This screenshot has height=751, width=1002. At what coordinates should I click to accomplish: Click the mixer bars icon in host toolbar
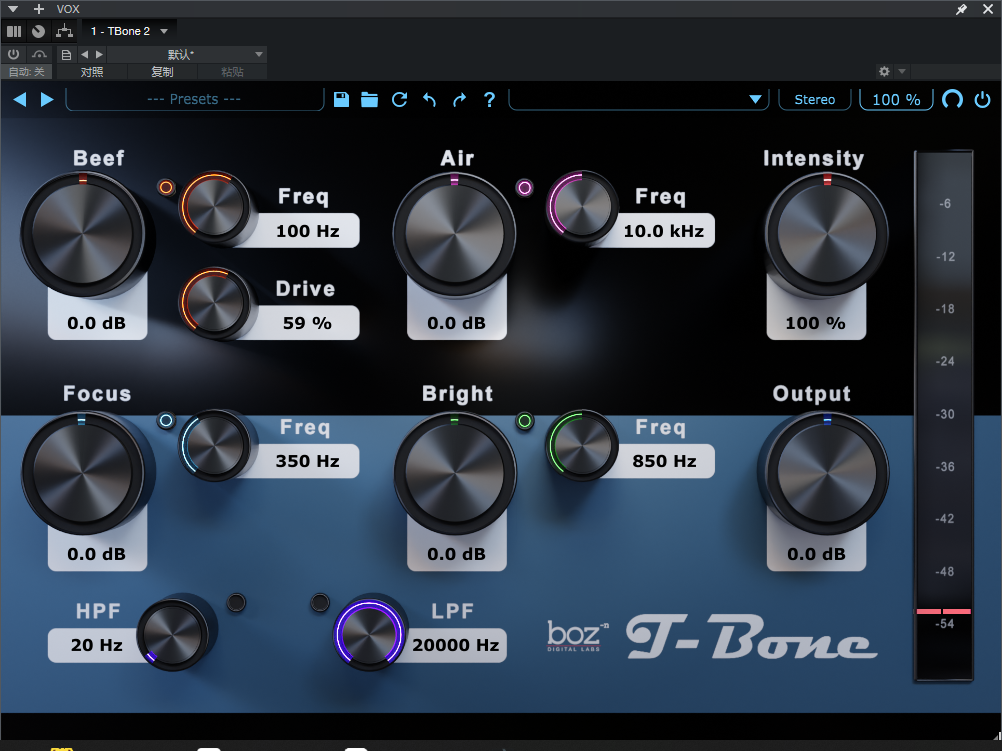(14, 31)
